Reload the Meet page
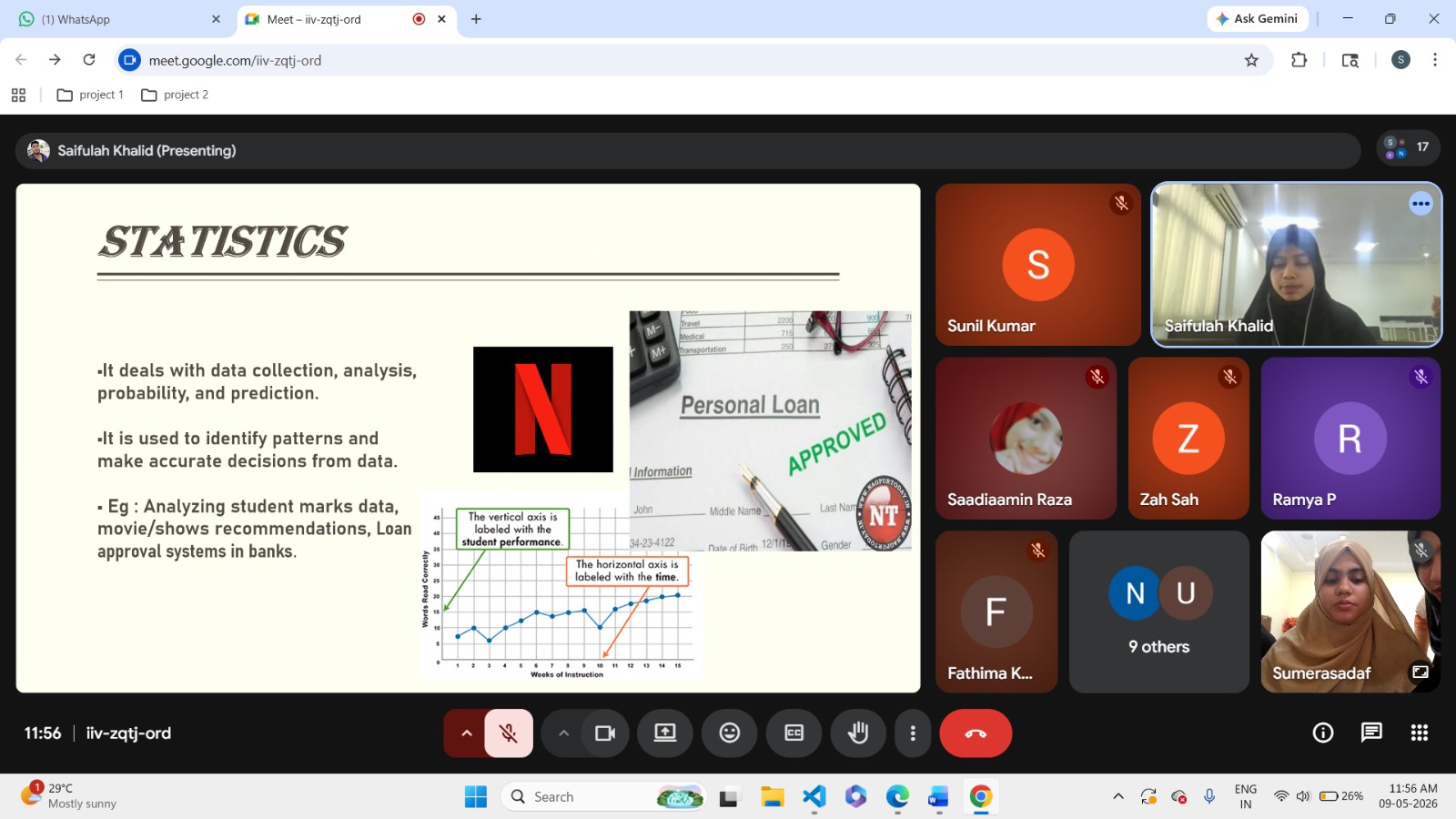This screenshot has height=819, width=1456. [89, 60]
